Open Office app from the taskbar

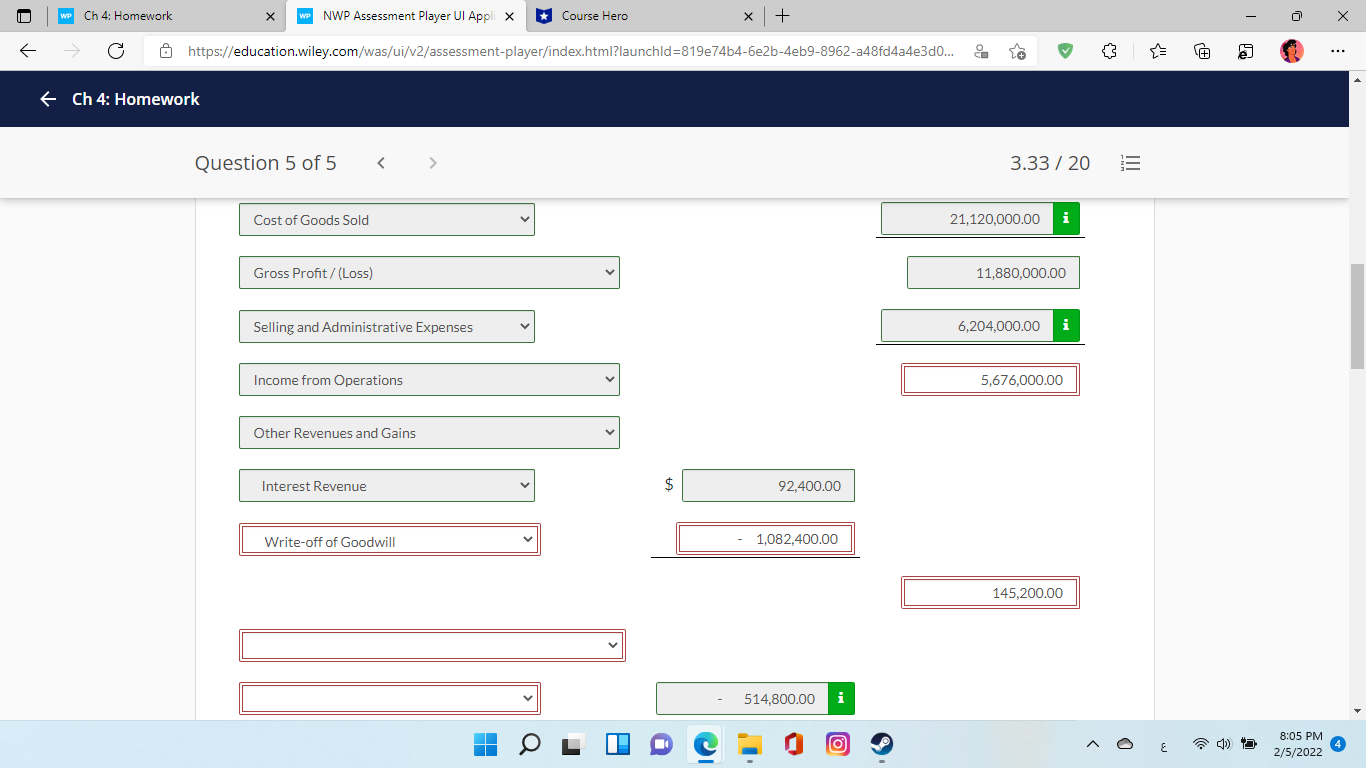(794, 744)
